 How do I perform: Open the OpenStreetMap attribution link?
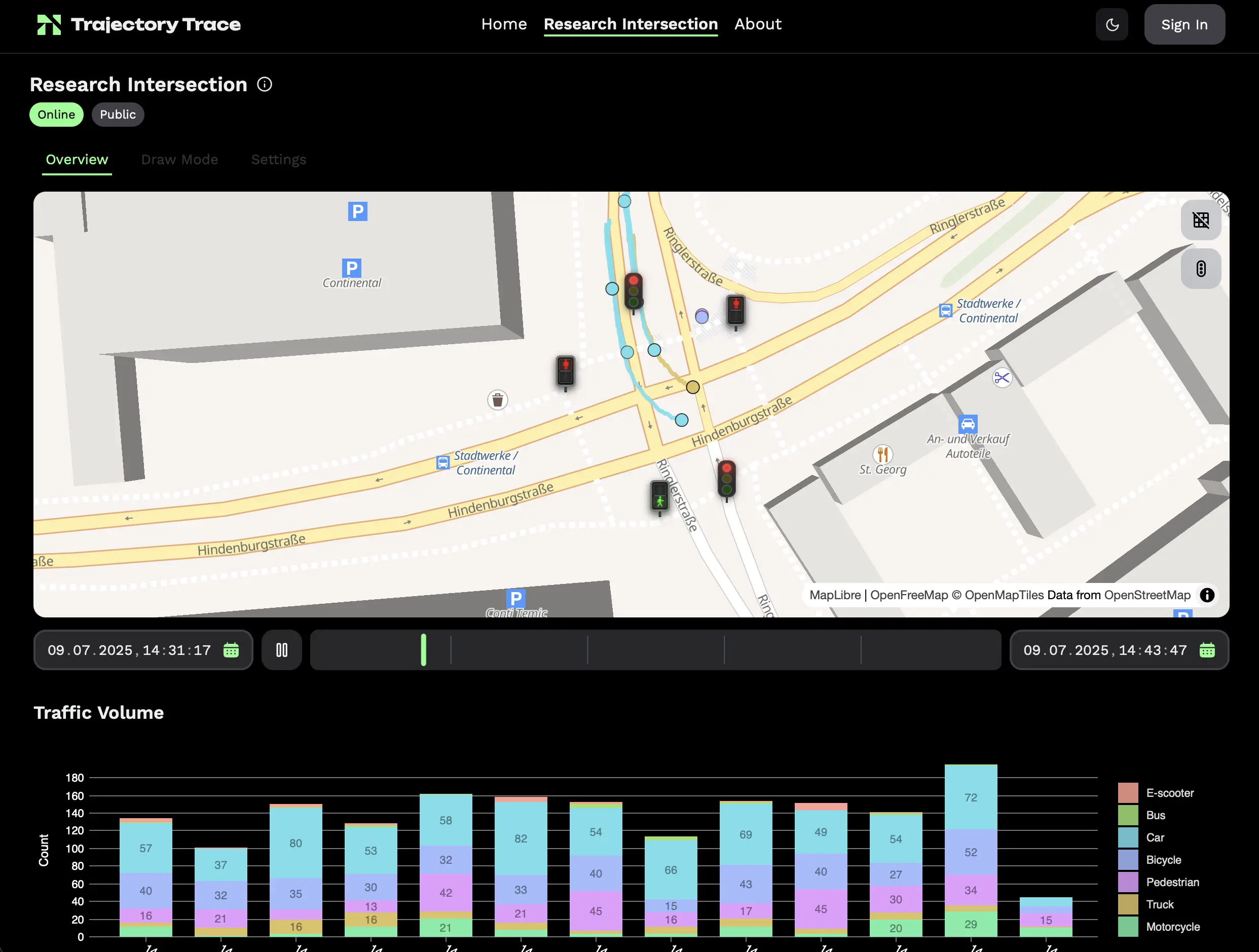1148,595
